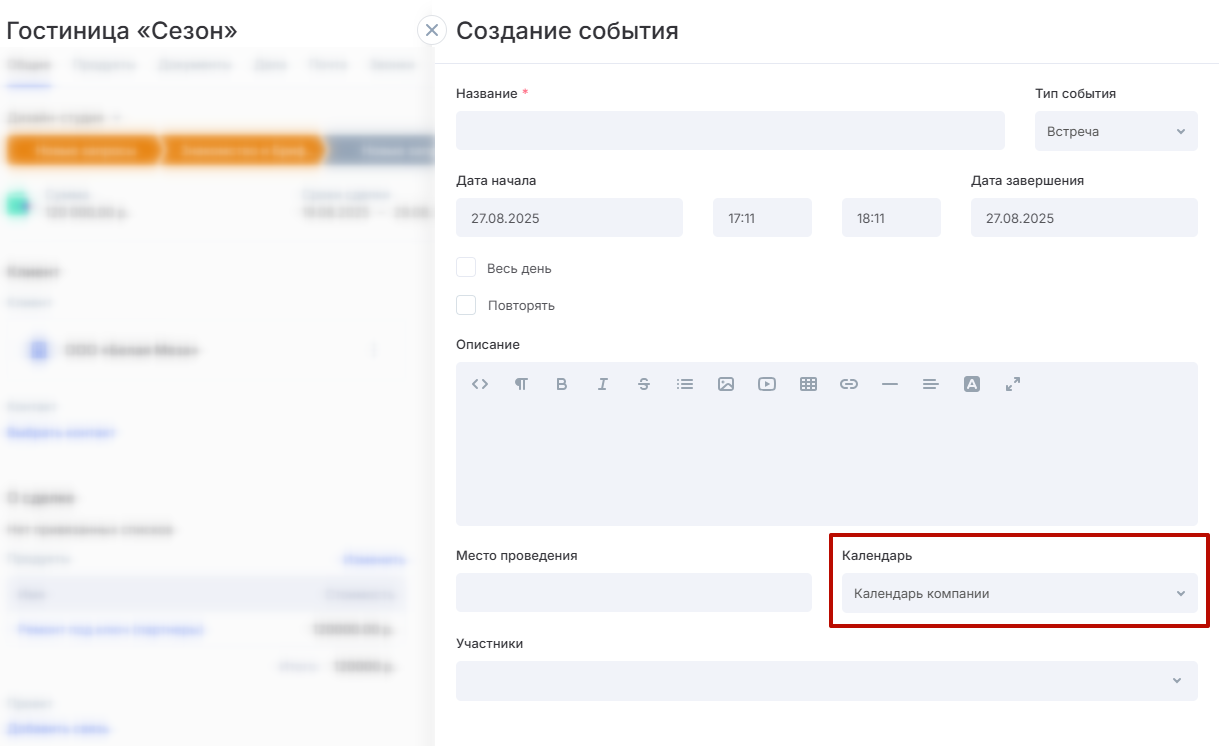The image size is (1219, 746).
Task: Click the «Название» input field
Action: (x=730, y=131)
